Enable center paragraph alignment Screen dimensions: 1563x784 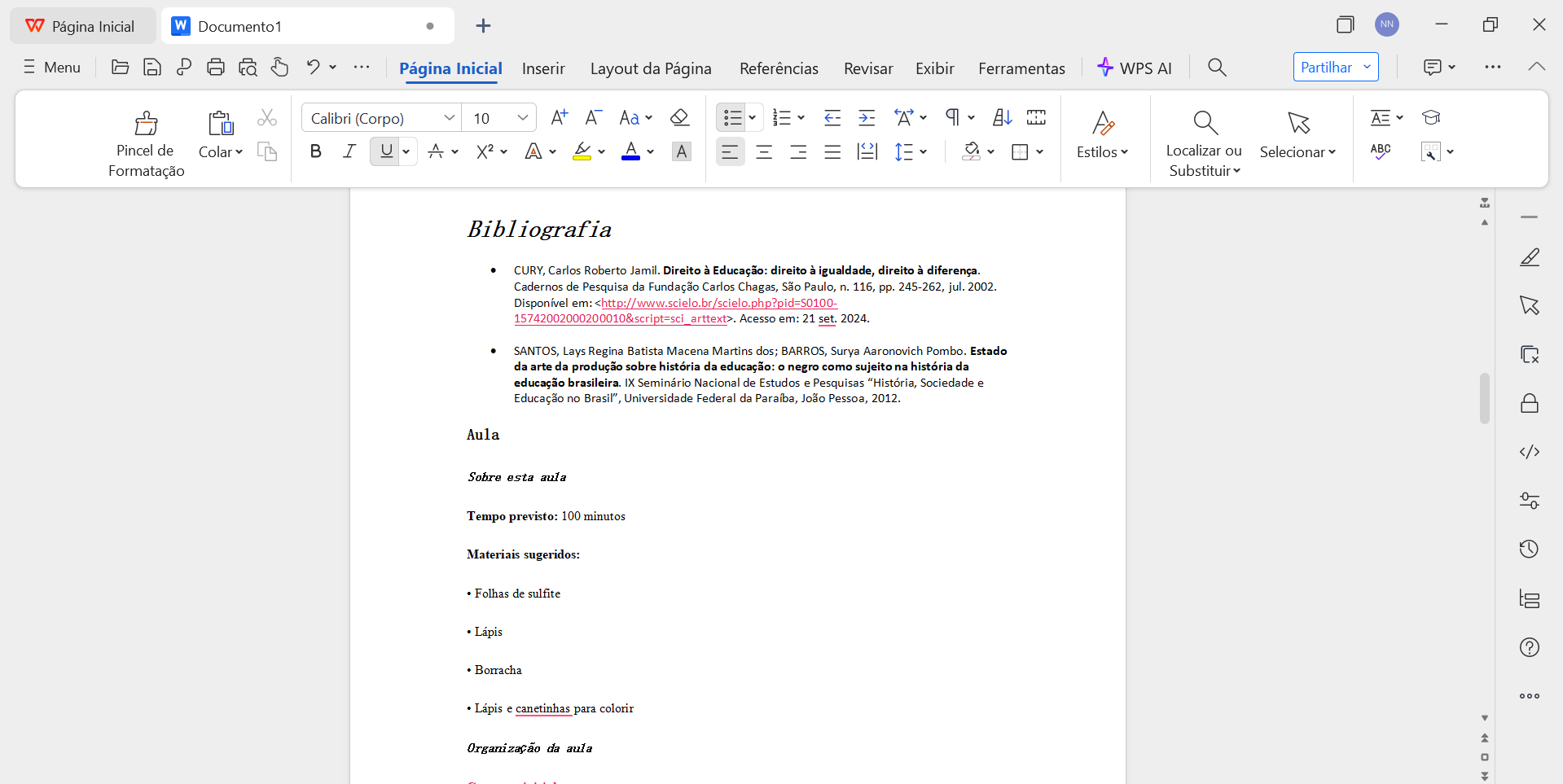764,151
